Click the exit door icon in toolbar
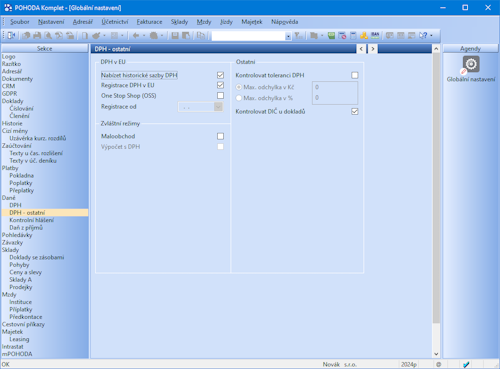Image resolution: width=500 pixels, height=369 pixels. coord(12,35)
